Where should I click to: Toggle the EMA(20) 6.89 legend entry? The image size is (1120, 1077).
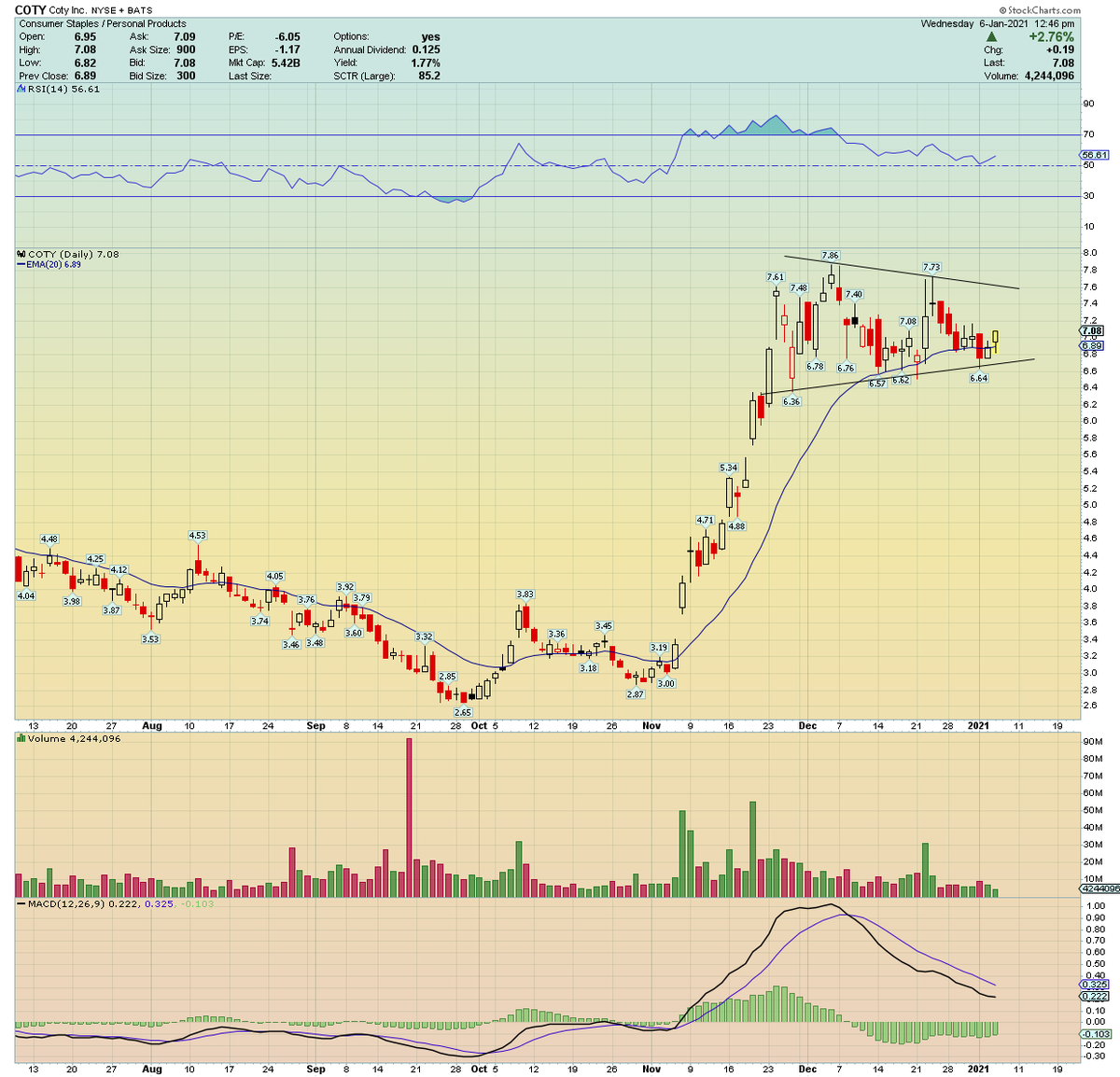(x=54, y=266)
